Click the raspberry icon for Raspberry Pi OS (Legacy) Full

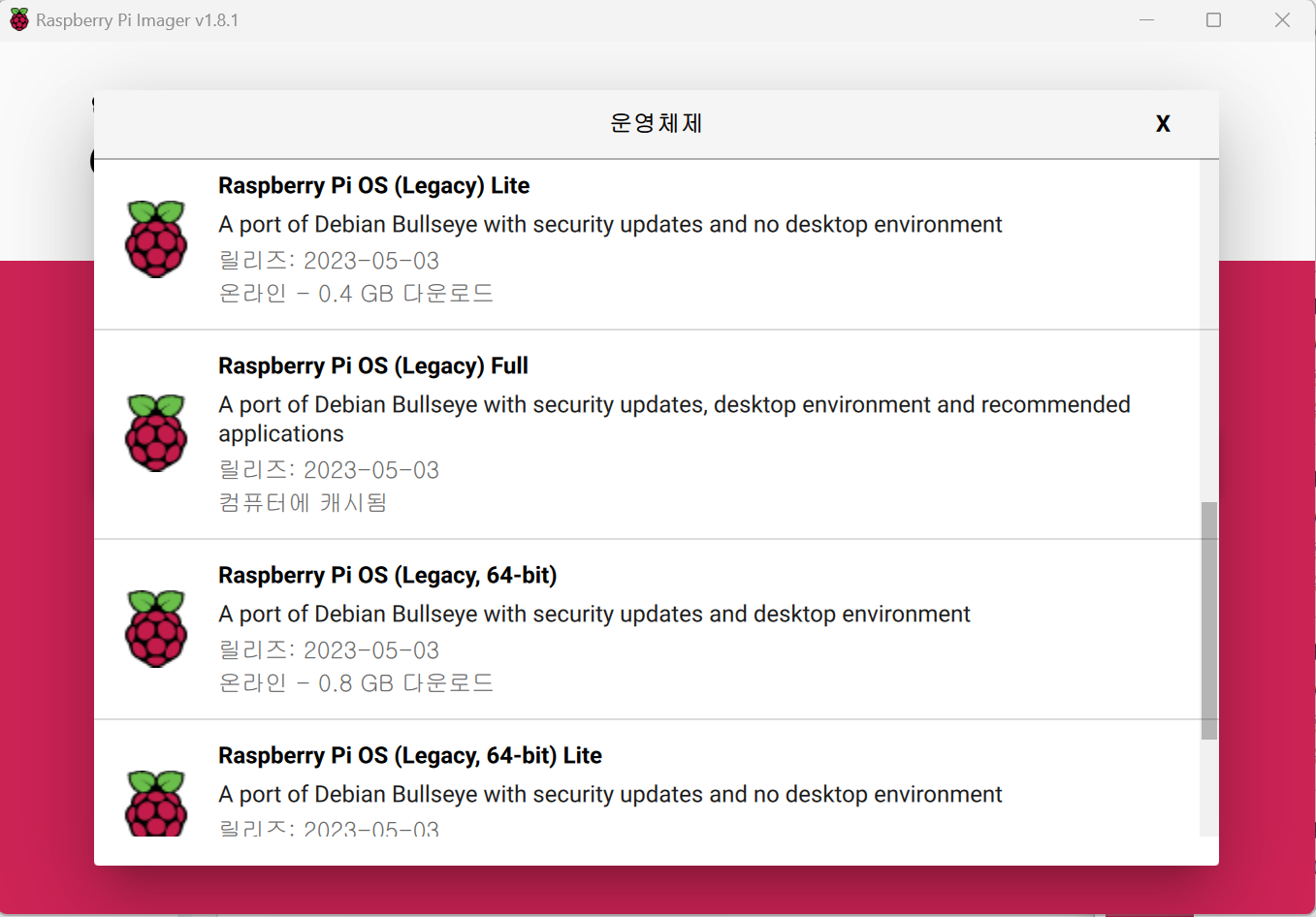[x=155, y=433]
